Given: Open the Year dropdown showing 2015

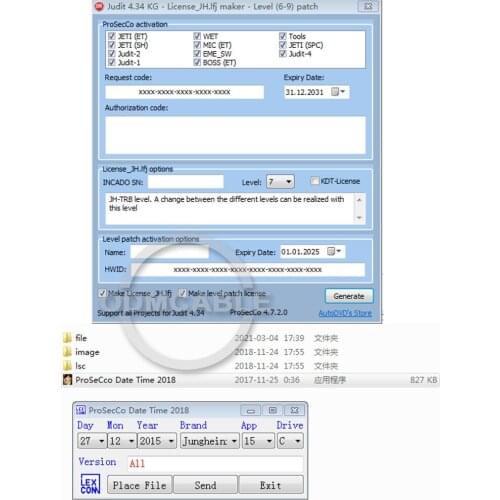Looking at the screenshot, I should (x=157, y=441).
